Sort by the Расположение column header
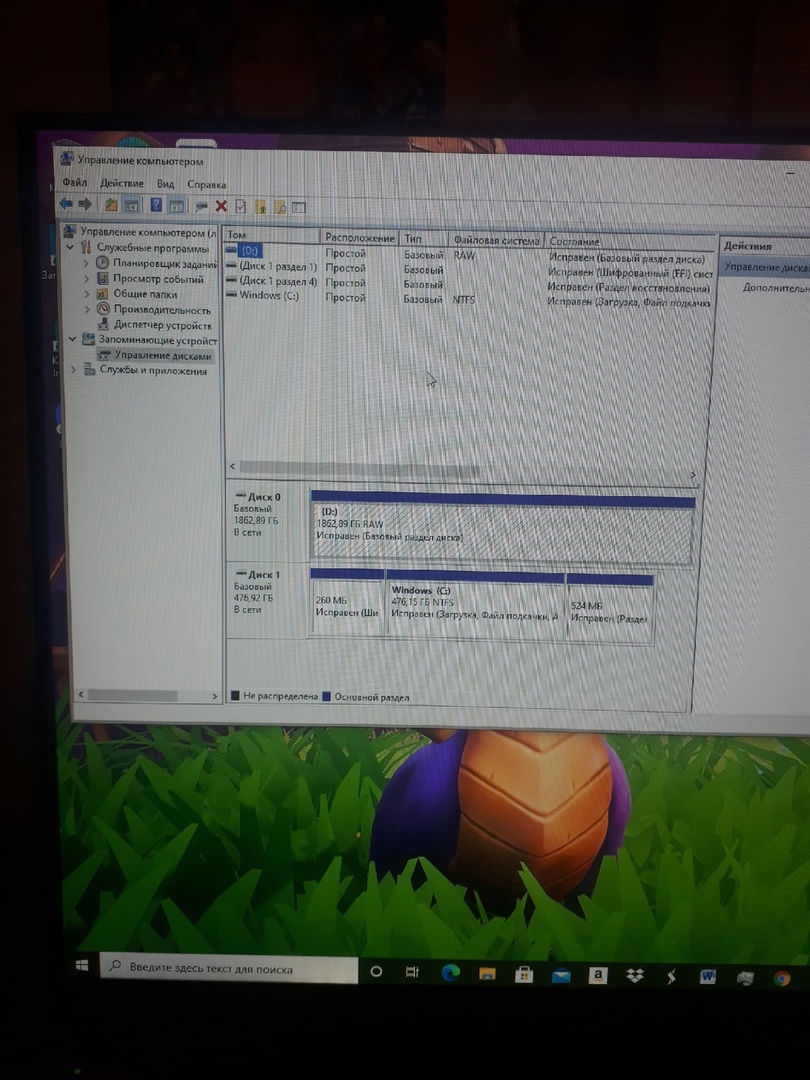The image size is (810, 1080). pos(360,238)
